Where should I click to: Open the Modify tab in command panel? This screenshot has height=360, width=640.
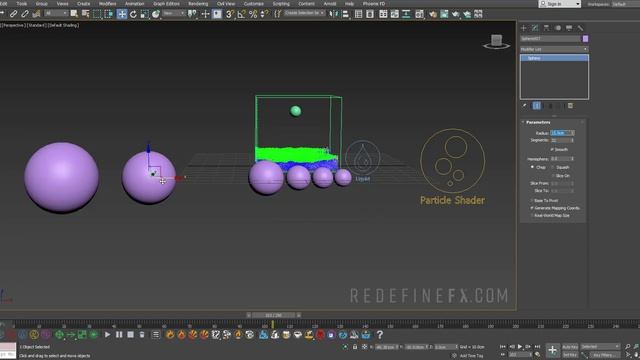(535, 28)
